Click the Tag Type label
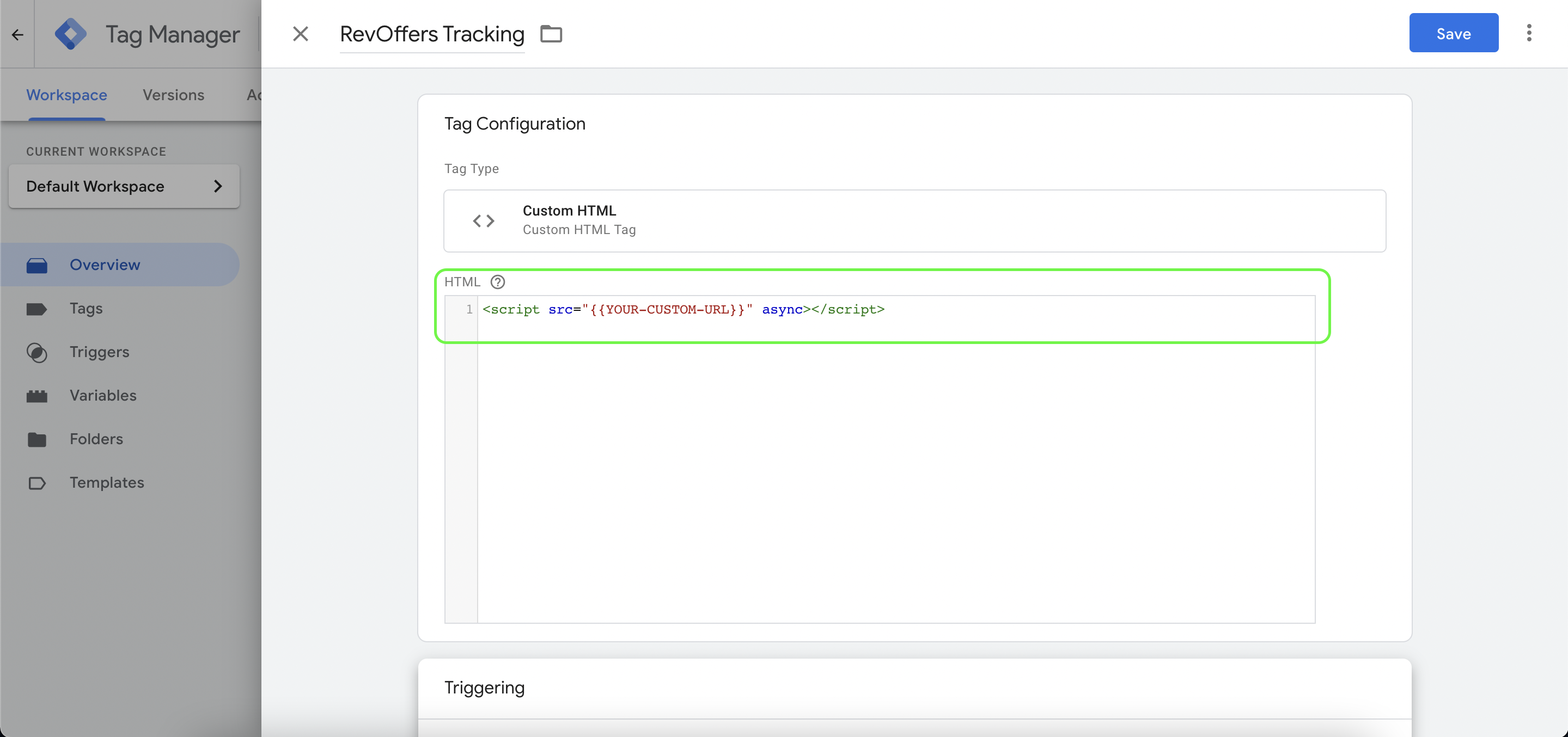1568x737 pixels. 471,169
